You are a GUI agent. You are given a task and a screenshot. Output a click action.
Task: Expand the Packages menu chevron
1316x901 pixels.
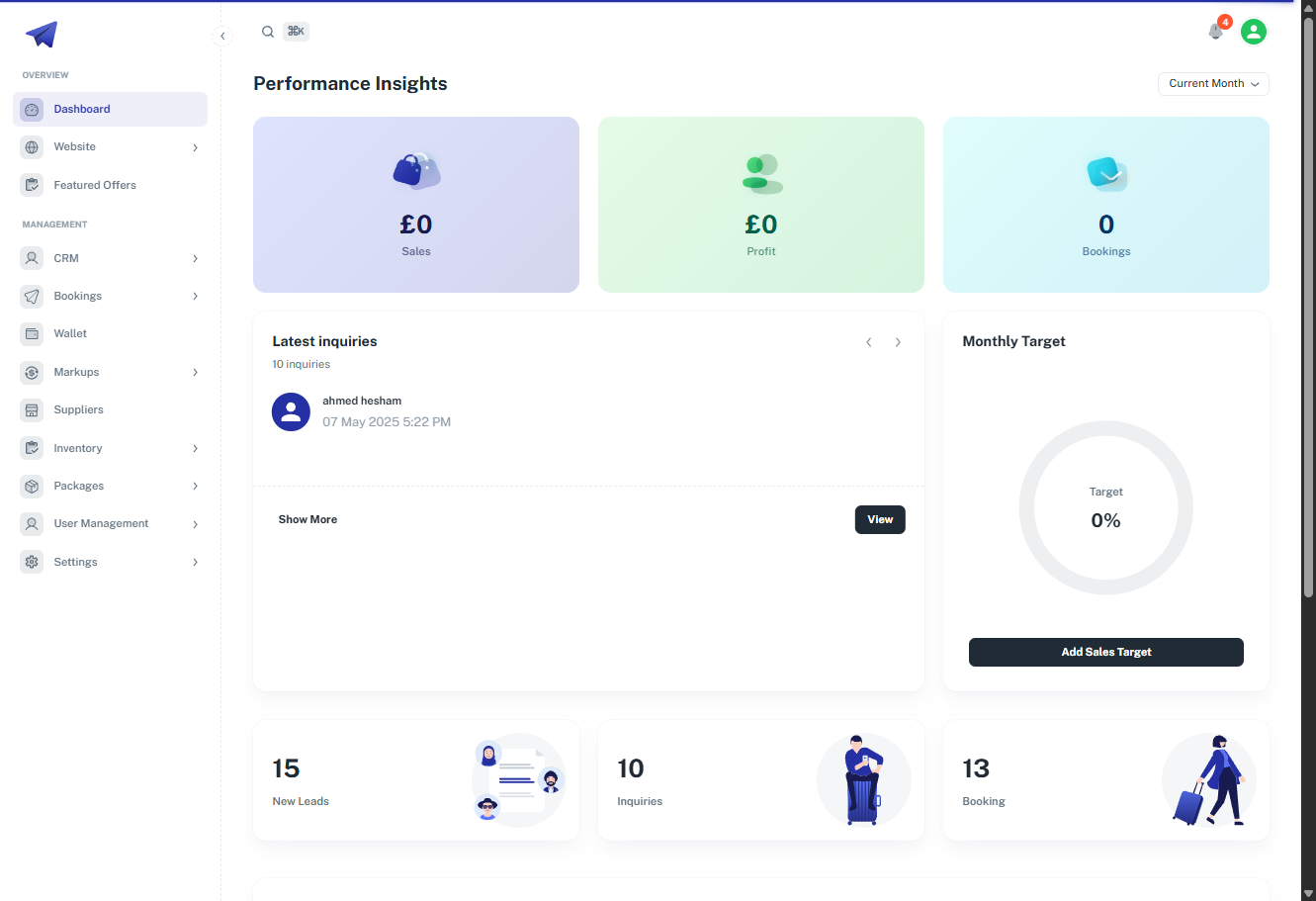click(196, 486)
